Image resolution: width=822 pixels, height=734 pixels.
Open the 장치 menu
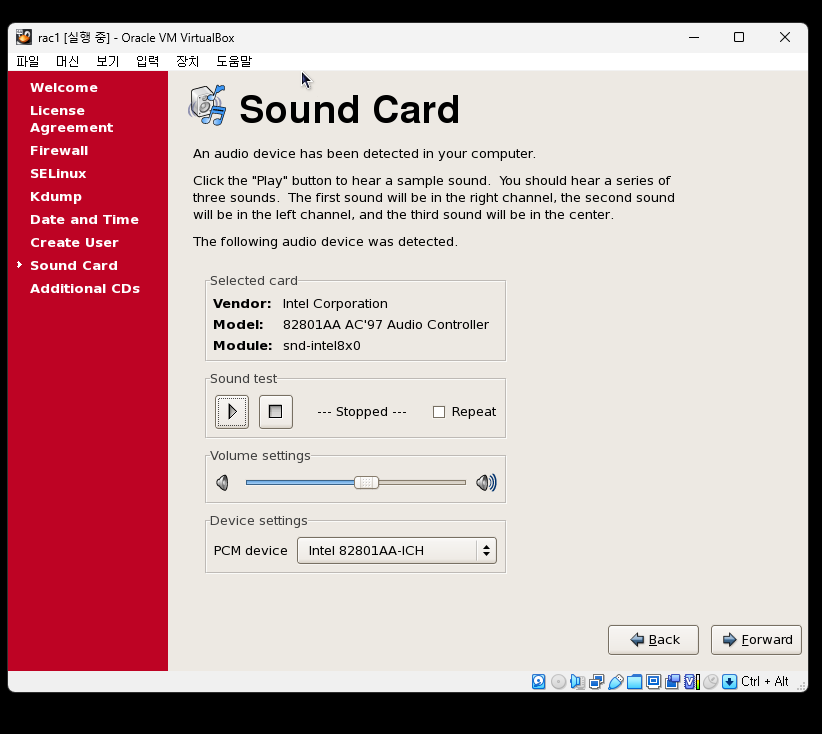tap(188, 61)
